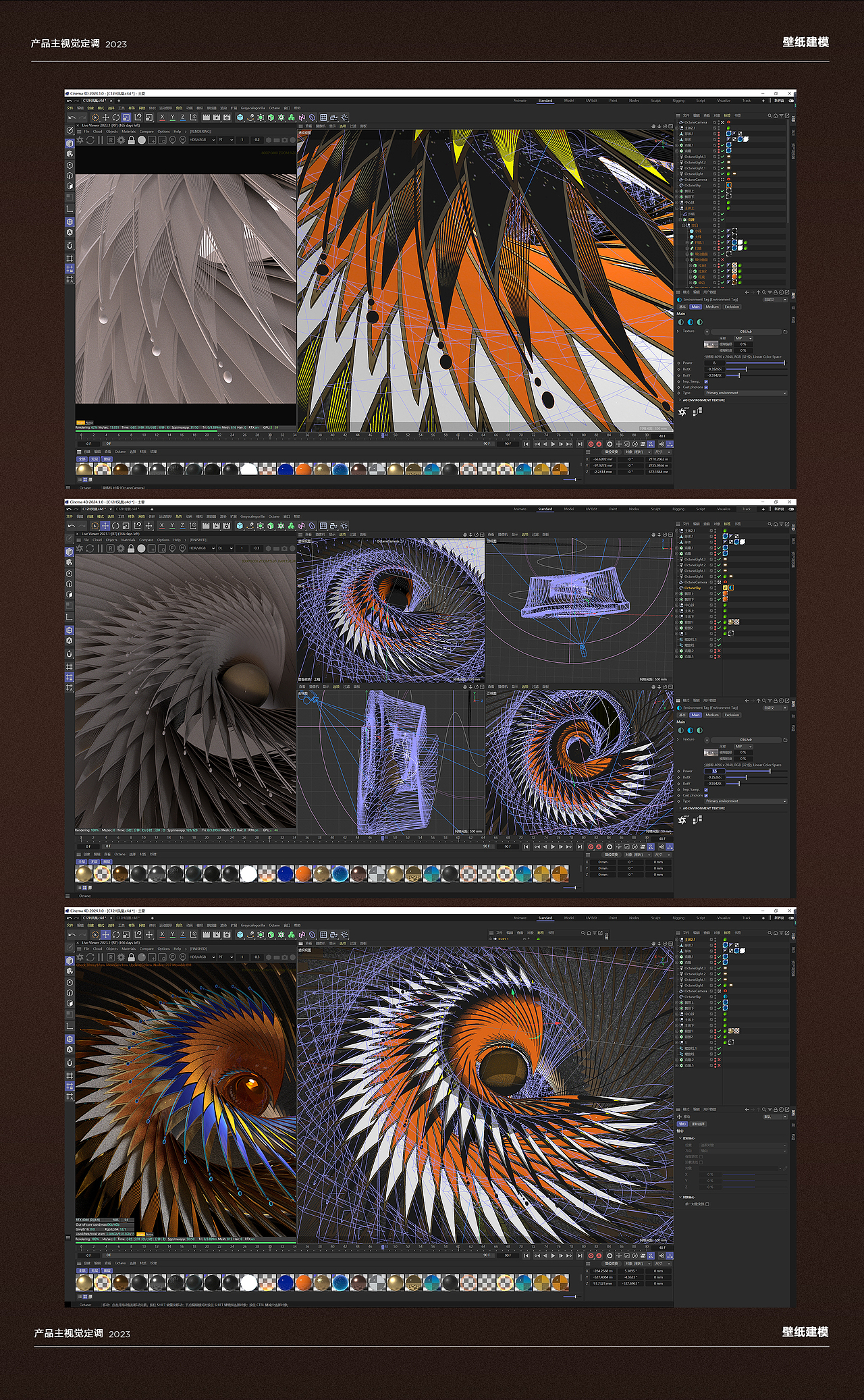Expand Texture row arrow in top window attributes
The image size is (864, 1400).
[x=678, y=331]
